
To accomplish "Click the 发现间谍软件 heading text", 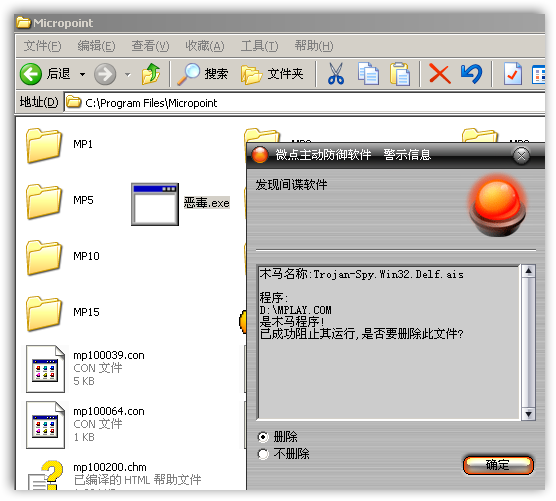I will [x=291, y=184].
